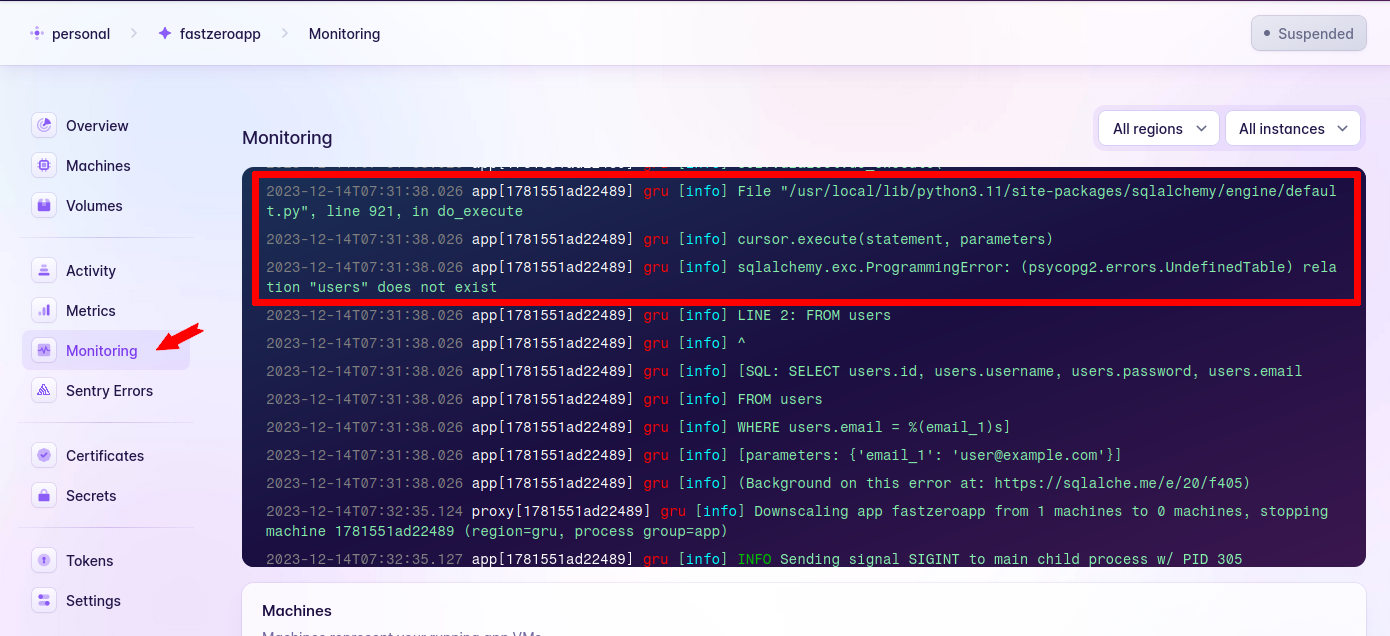Click the 'line 921, in do_execute' log entry
This screenshot has height=636, width=1390.
click(x=801, y=201)
